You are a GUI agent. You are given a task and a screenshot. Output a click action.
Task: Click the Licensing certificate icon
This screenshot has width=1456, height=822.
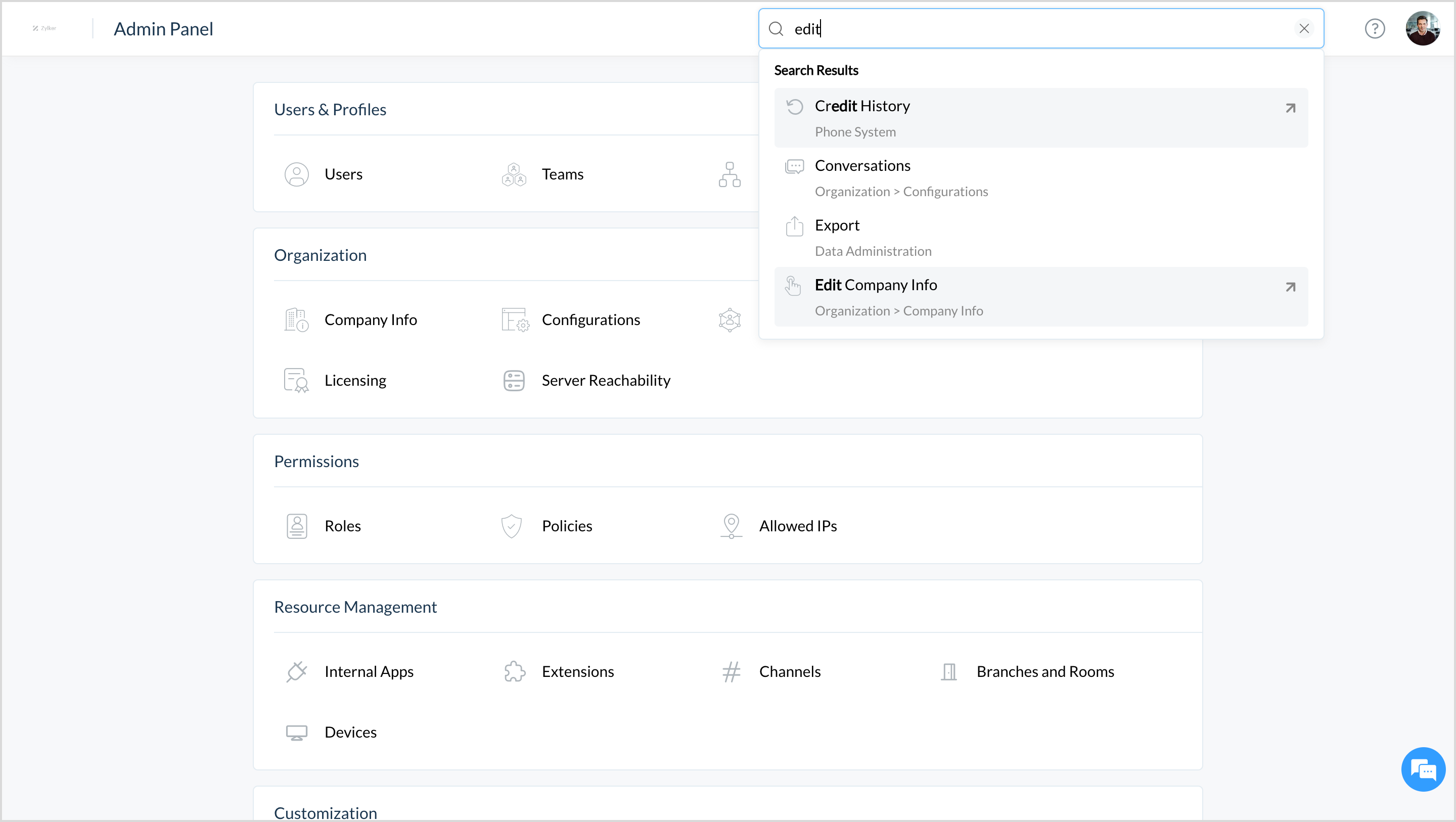point(296,380)
